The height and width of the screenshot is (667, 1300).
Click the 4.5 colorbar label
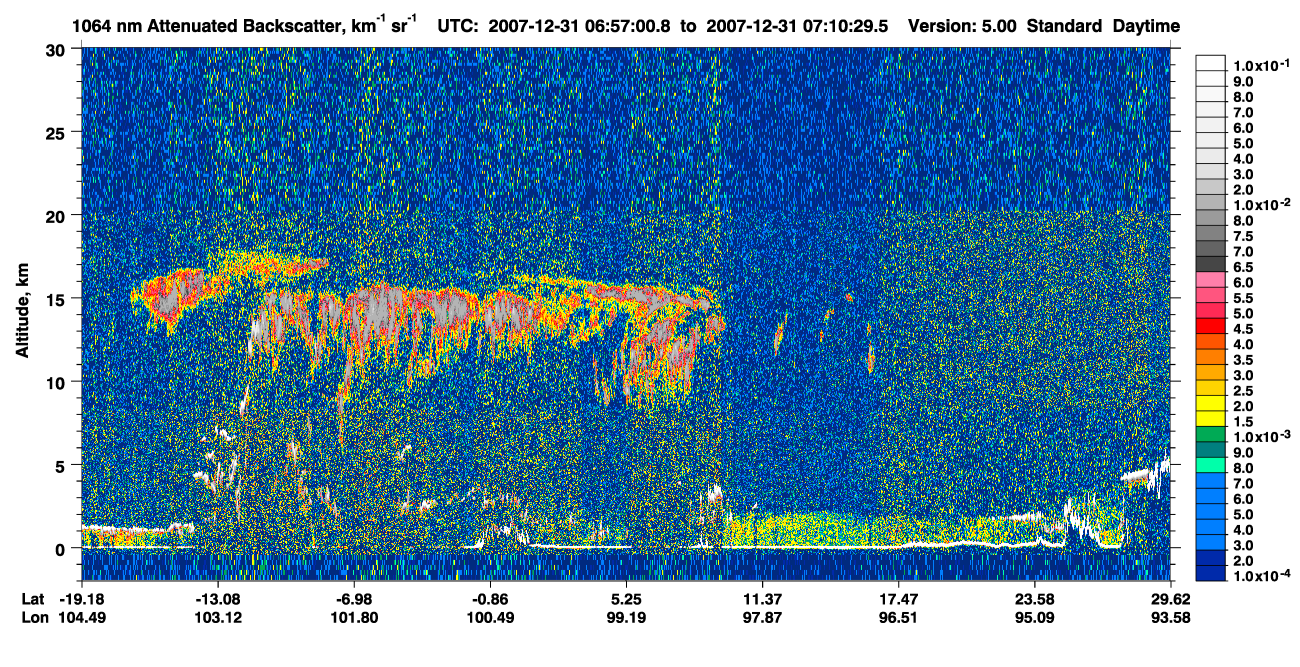(x=1243, y=329)
